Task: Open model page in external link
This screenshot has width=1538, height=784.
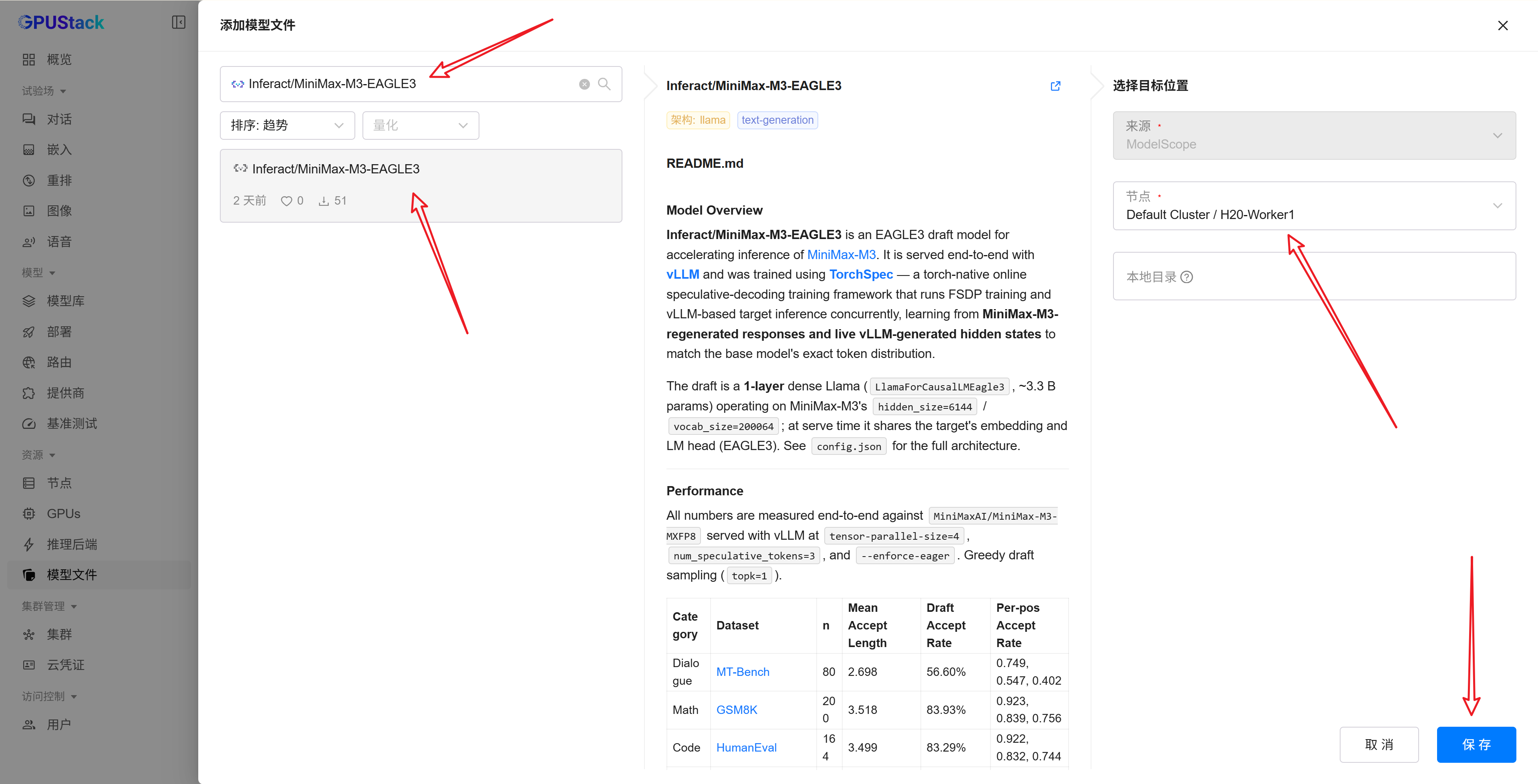Action: pos(1056,86)
